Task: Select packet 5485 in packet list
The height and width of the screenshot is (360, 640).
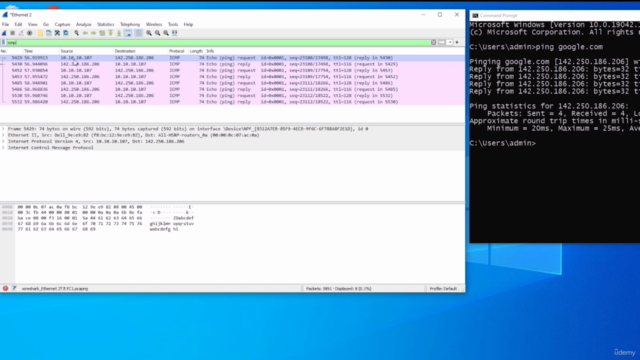Action: [x=232, y=83]
